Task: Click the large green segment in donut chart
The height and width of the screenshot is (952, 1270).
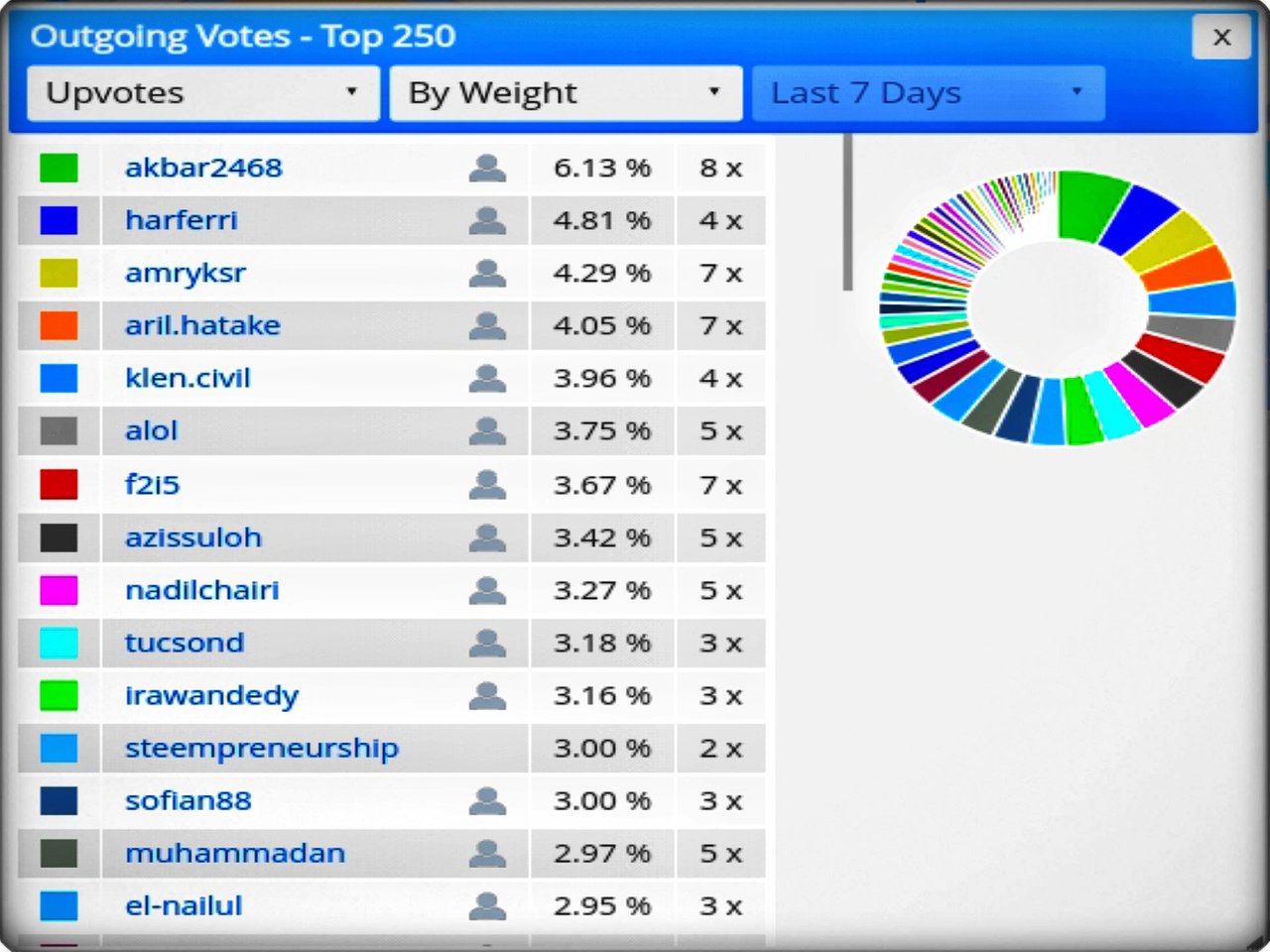Action: pyautogui.click(x=1089, y=204)
